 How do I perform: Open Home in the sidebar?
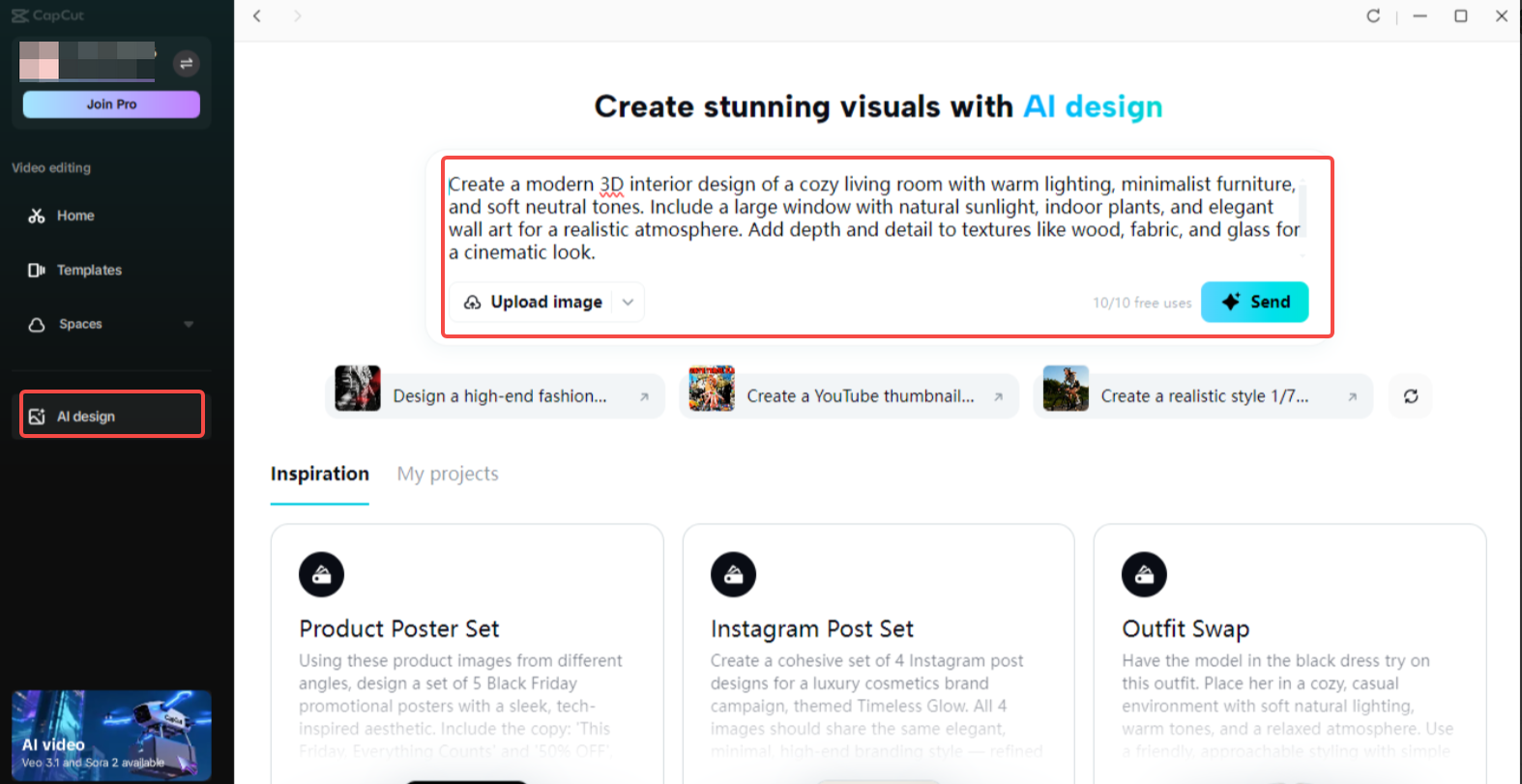[111, 216]
